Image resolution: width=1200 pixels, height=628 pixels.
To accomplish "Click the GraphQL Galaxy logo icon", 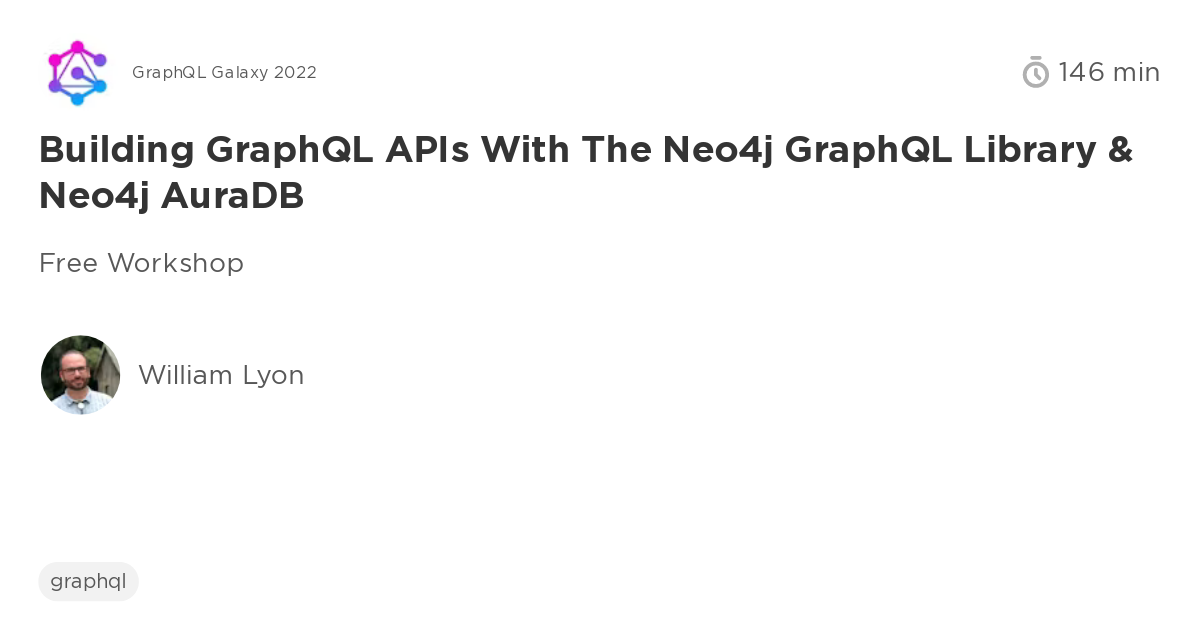I will [77, 73].
